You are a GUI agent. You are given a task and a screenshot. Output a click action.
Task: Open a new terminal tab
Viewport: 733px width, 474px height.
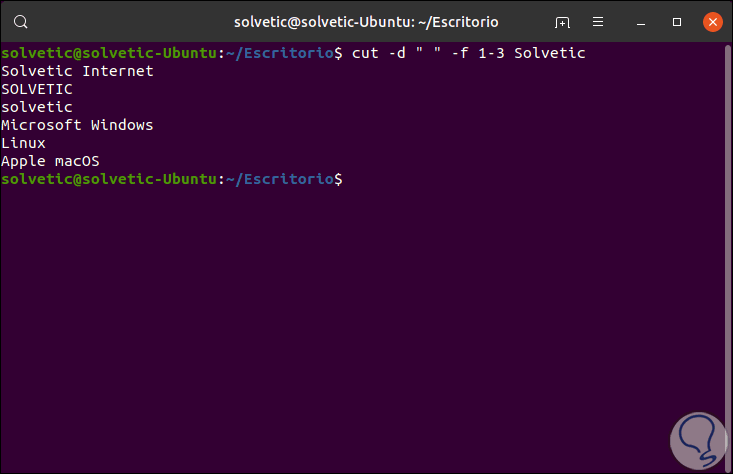tap(563, 21)
